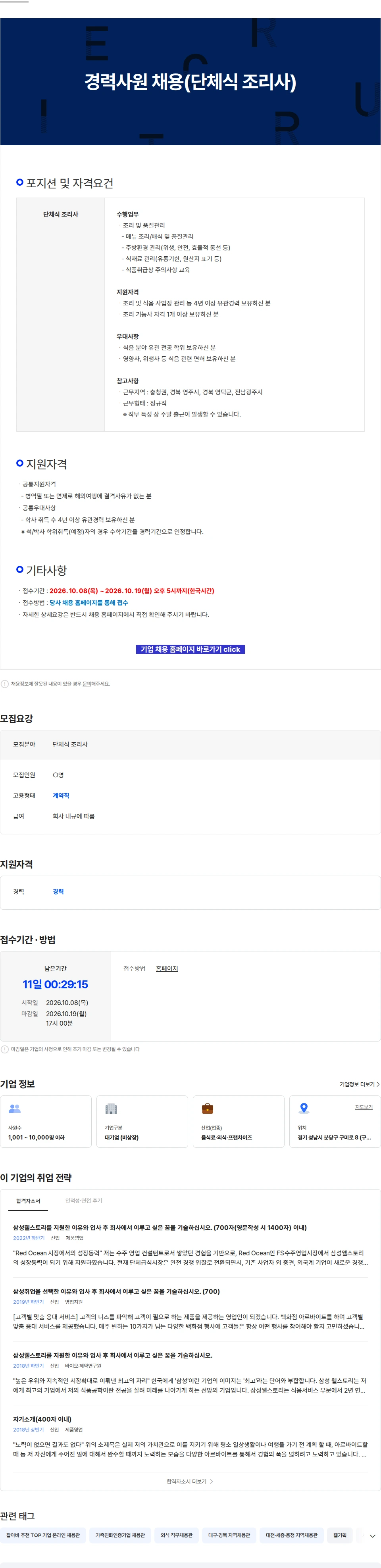Click the 대기업 (비상장) company type

(122, 1137)
